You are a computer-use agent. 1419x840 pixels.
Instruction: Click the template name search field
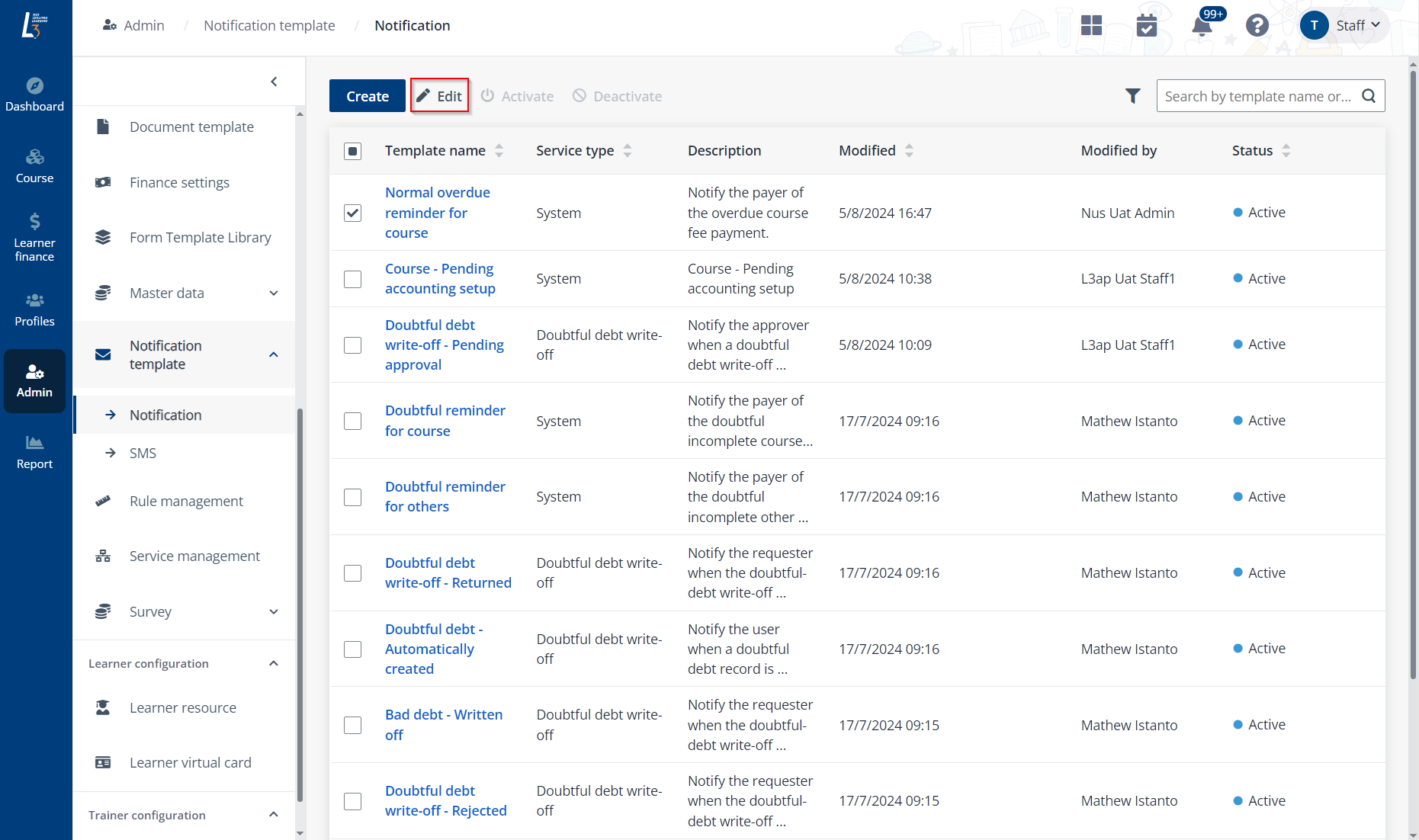pos(1258,96)
